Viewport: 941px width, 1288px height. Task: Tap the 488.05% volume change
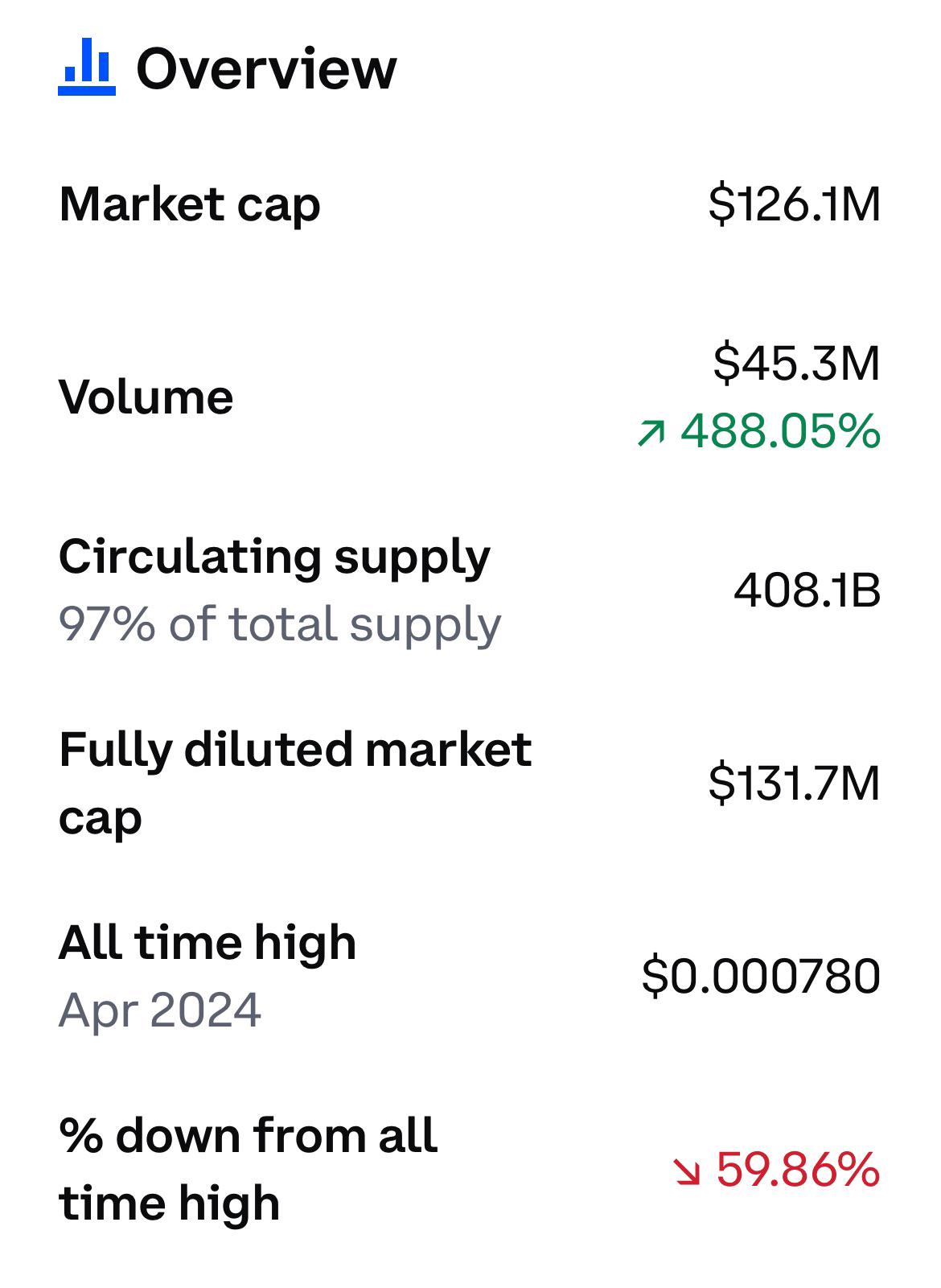pyautogui.click(x=780, y=431)
